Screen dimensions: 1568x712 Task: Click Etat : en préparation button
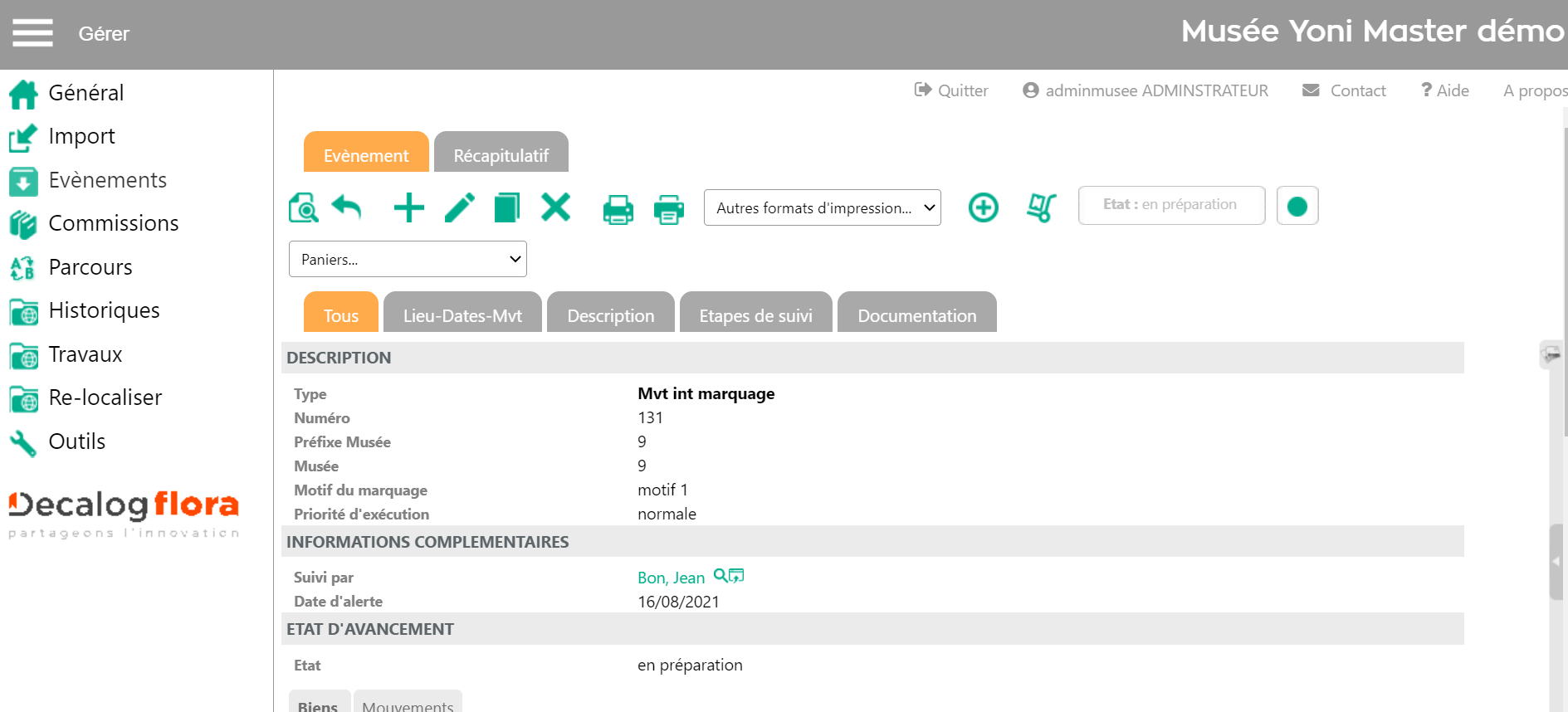pos(1171,205)
